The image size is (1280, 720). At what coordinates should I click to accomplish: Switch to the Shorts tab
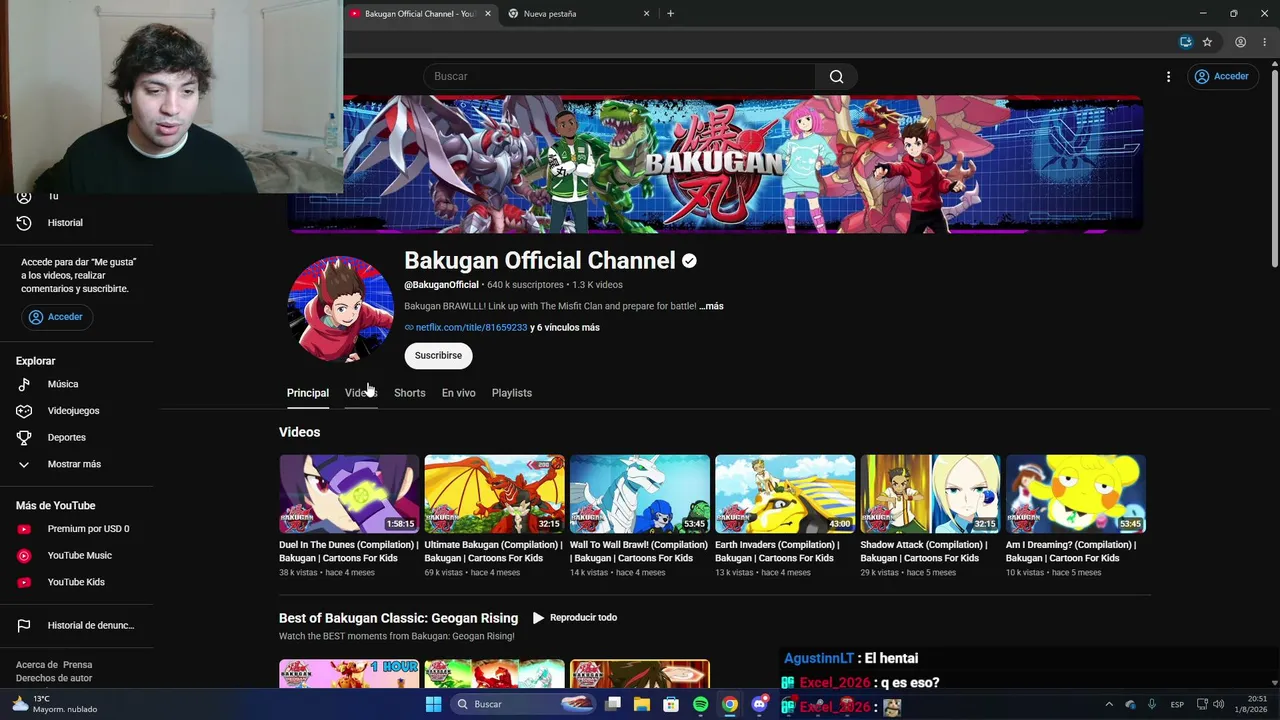(x=409, y=393)
